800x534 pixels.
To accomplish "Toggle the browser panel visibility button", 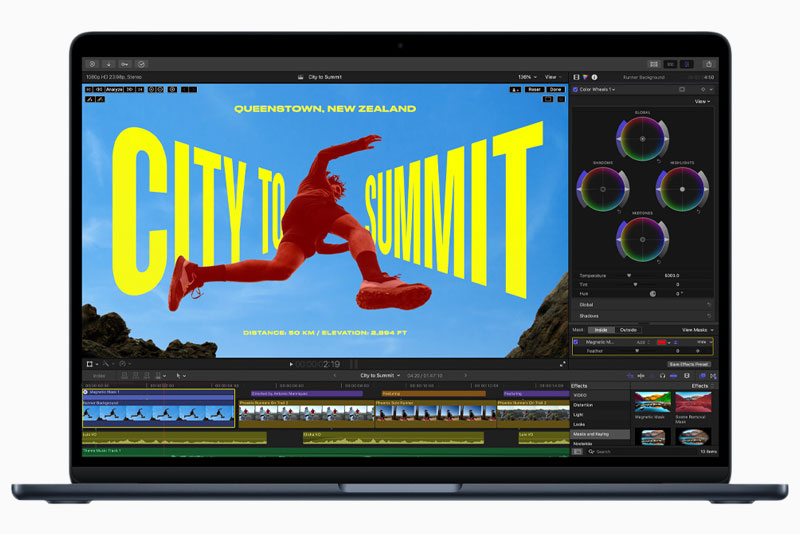I will click(654, 64).
